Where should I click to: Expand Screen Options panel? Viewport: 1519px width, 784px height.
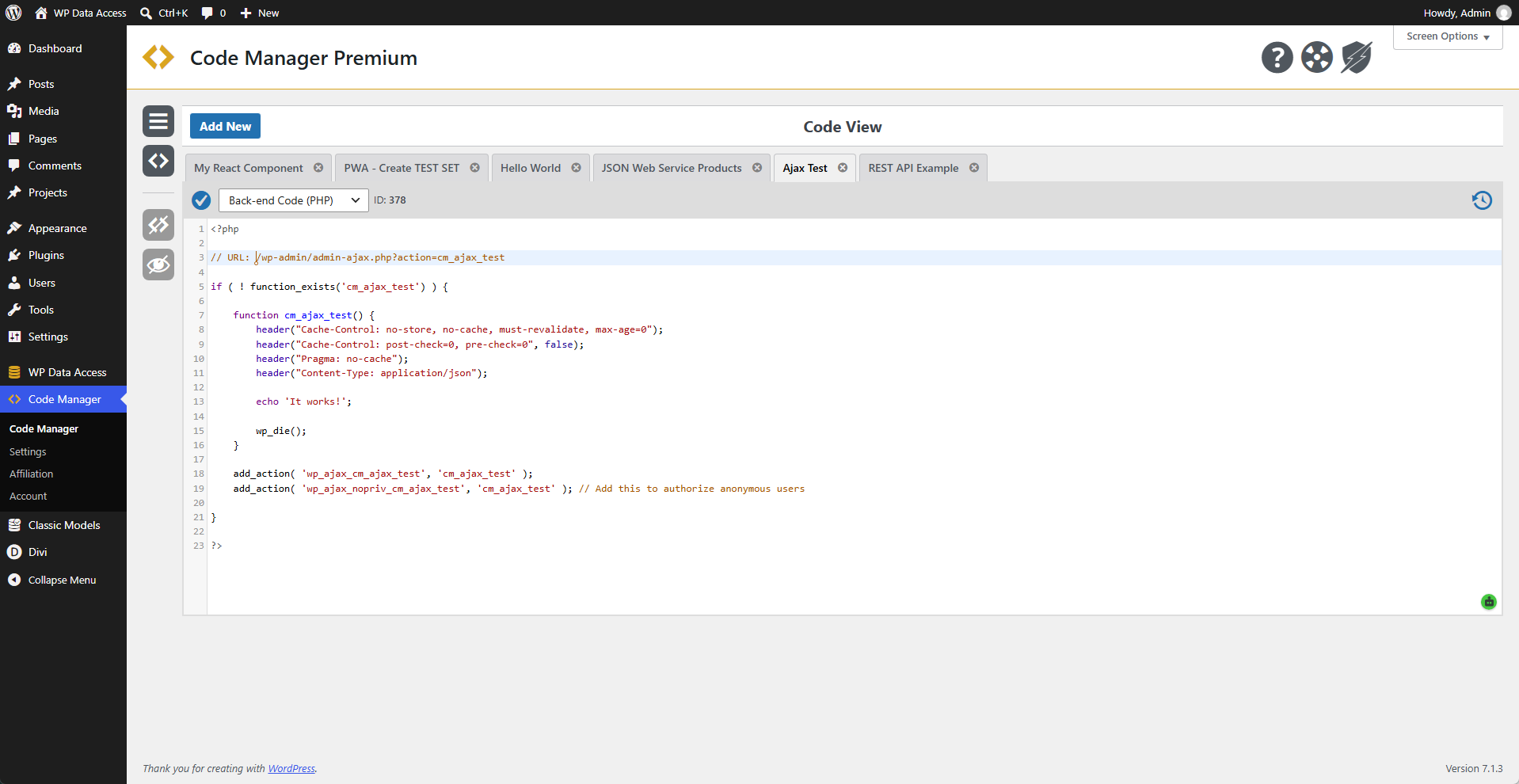click(1448, 36)
